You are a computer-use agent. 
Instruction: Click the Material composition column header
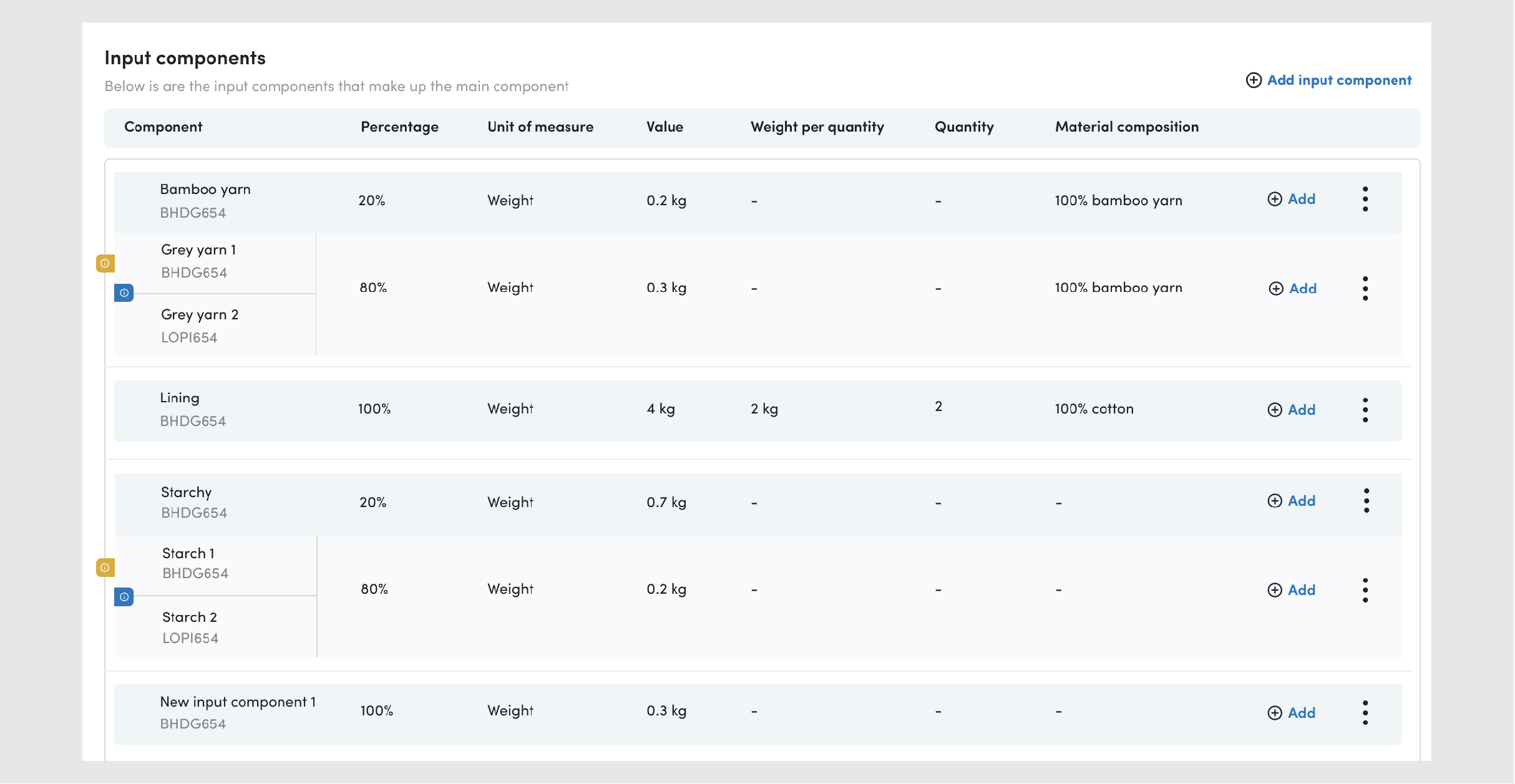click(1126, 127)
